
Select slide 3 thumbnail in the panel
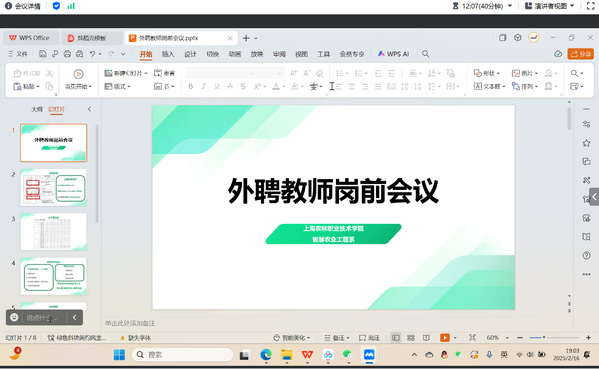pos(53,232)
